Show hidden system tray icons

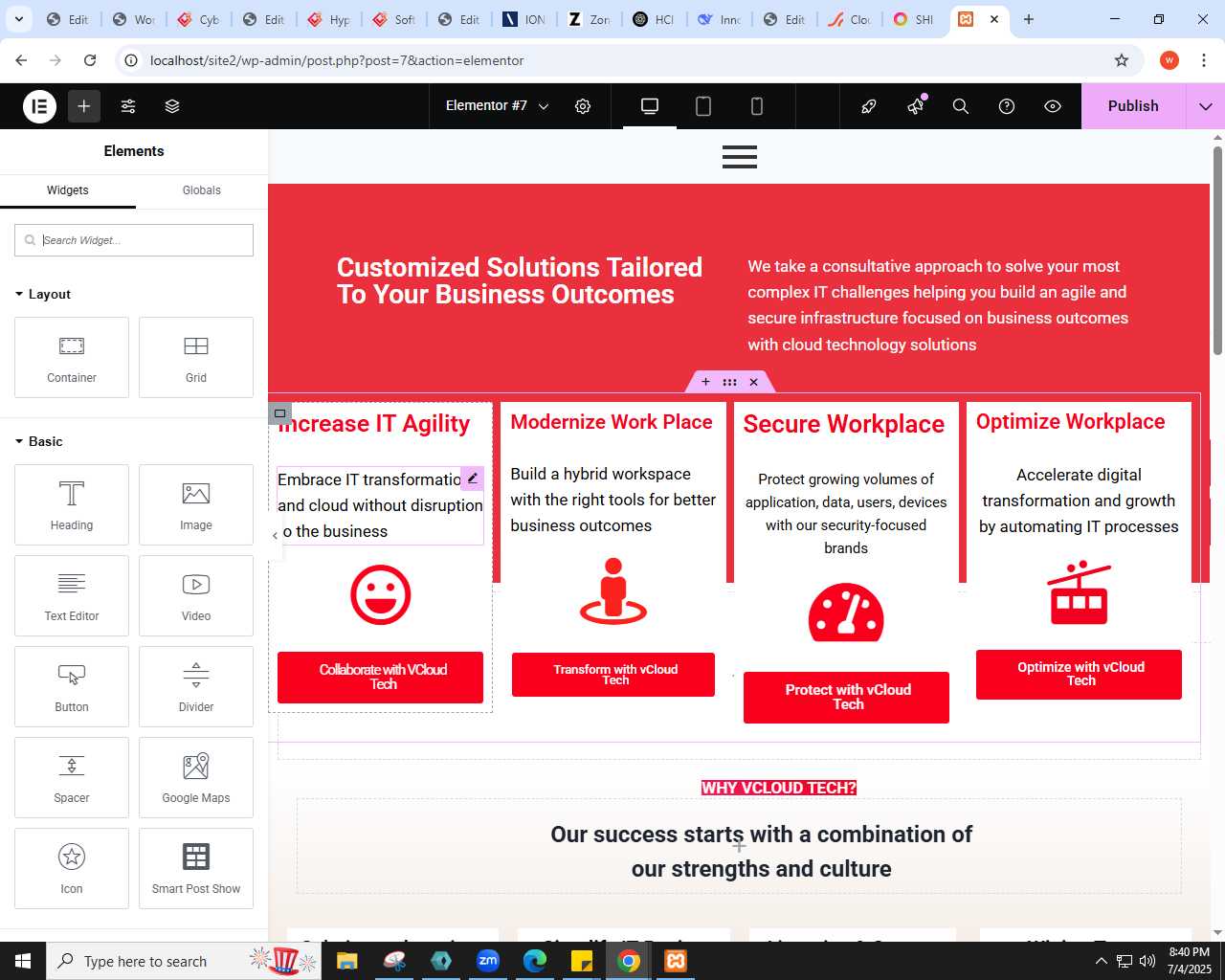pos(1101,961)
